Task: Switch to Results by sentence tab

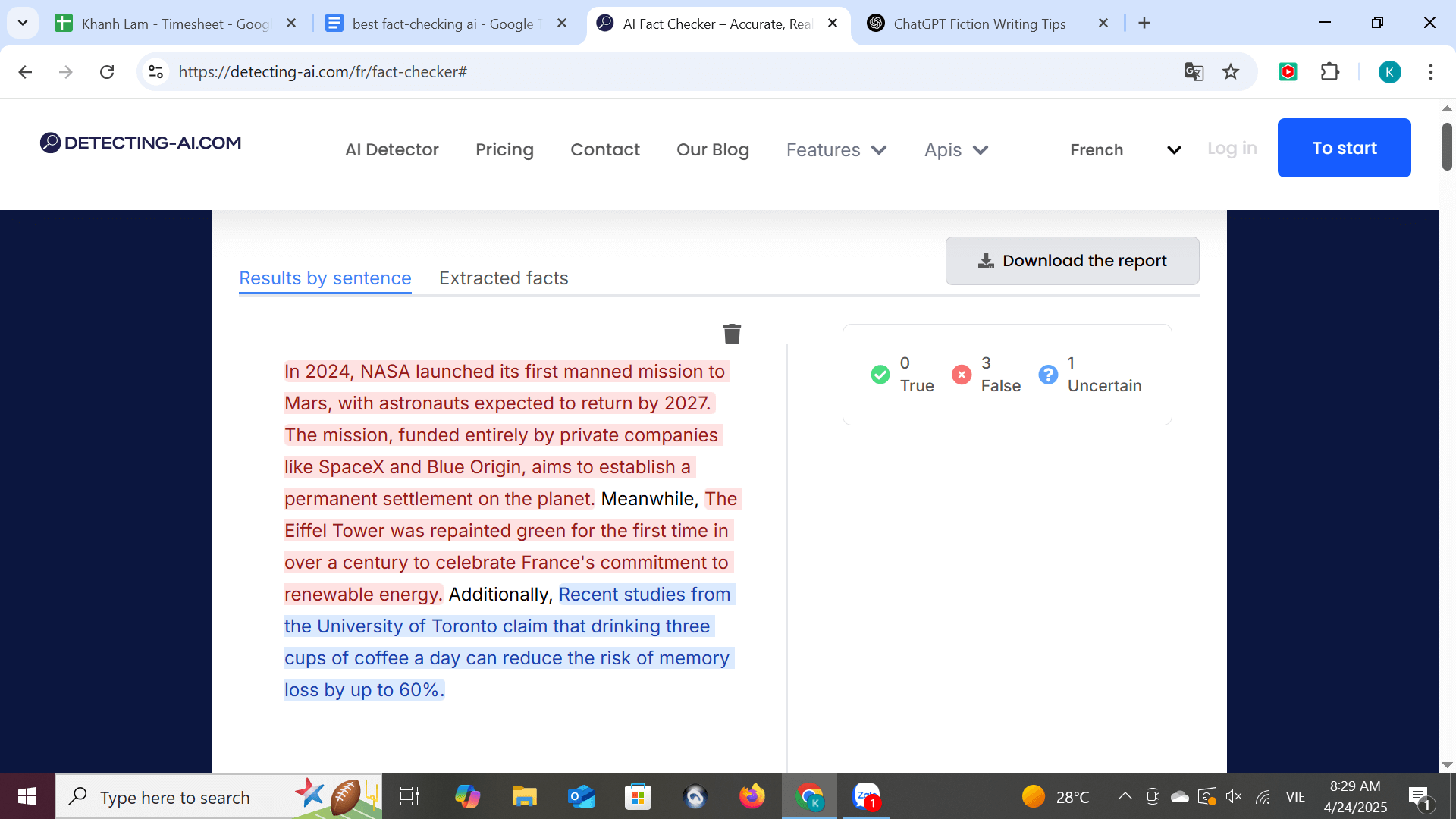Action: tap(325, 278)
